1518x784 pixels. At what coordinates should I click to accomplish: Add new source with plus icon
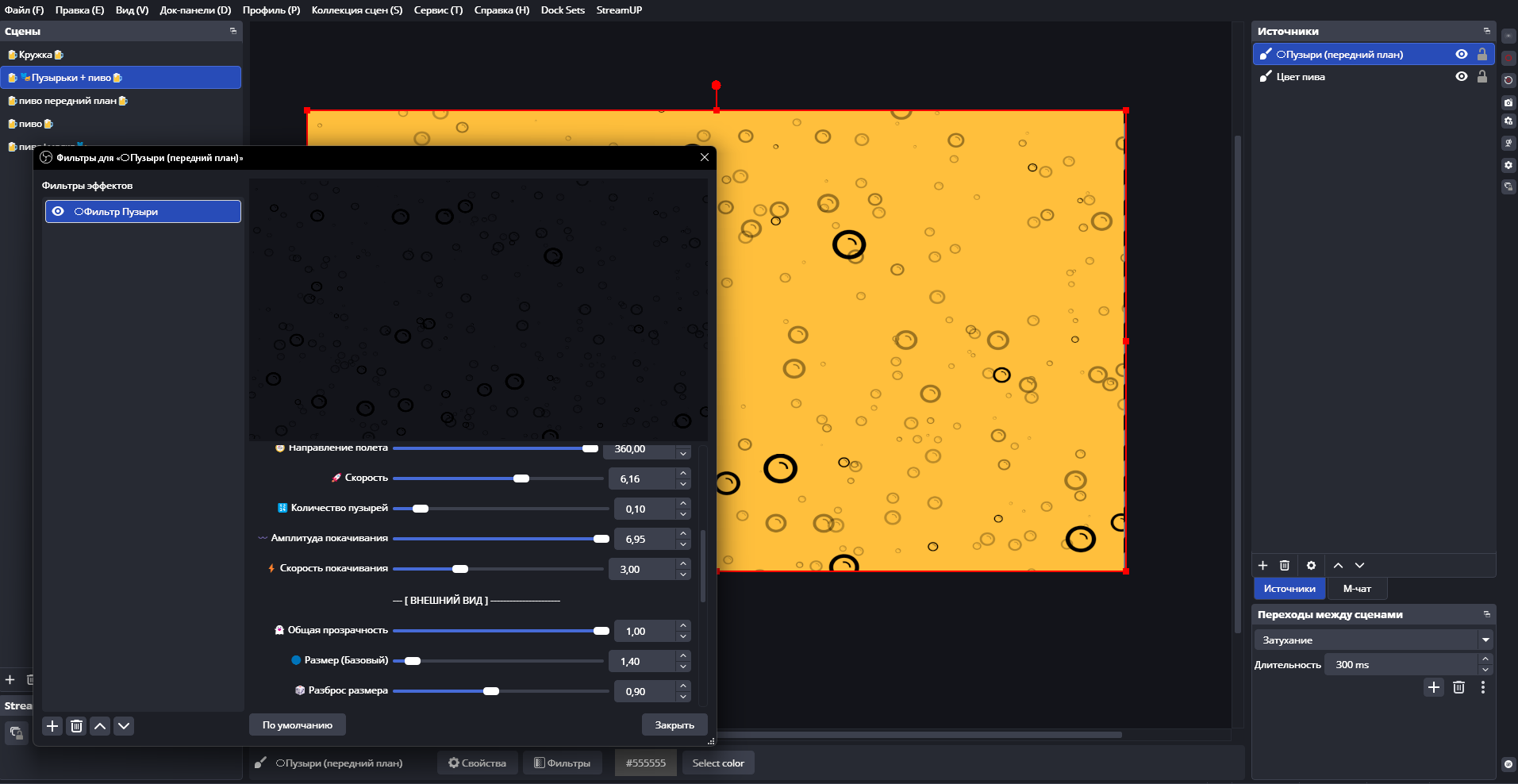[1263, 566]
